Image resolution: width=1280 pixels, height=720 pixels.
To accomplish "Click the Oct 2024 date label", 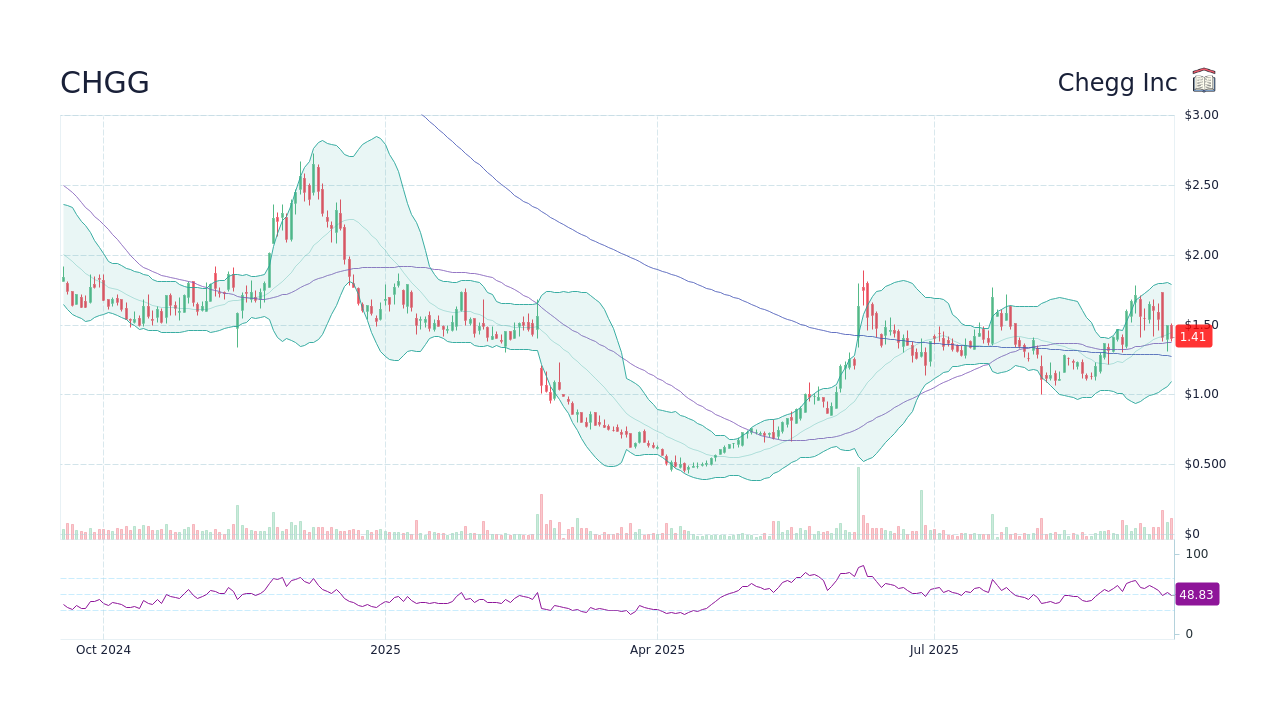I will tap(103, 649).
